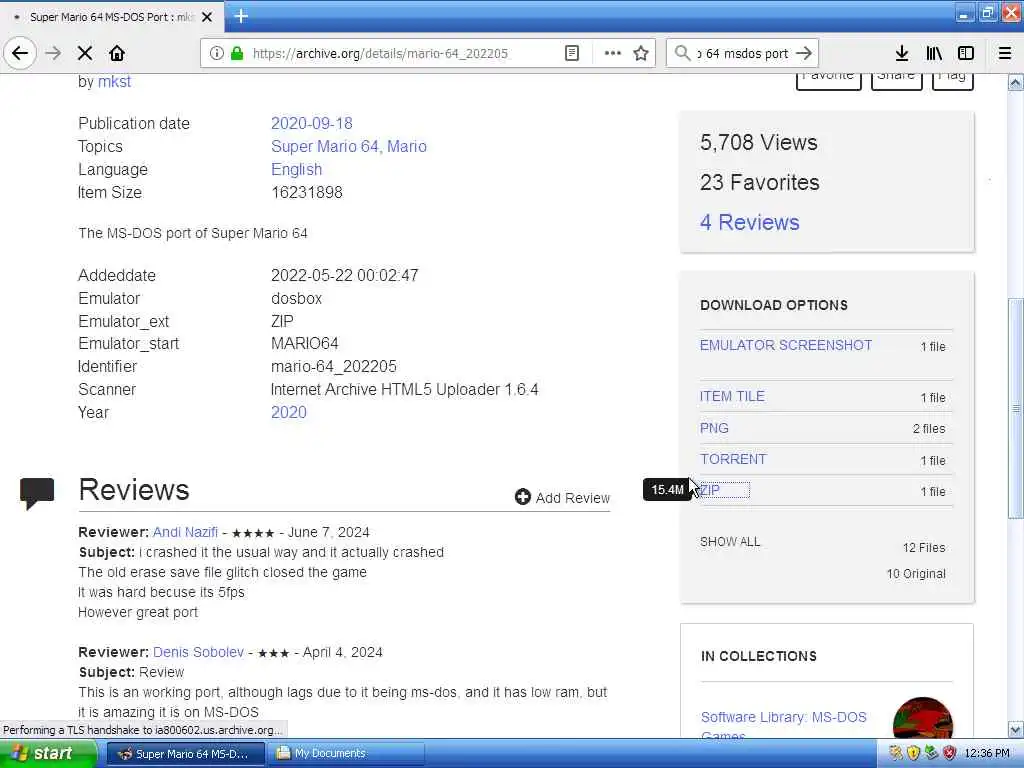This screenshot has width=1024, height=768.
Task: Click the vertical scrollbar thumb
Action: [1016, 408]
